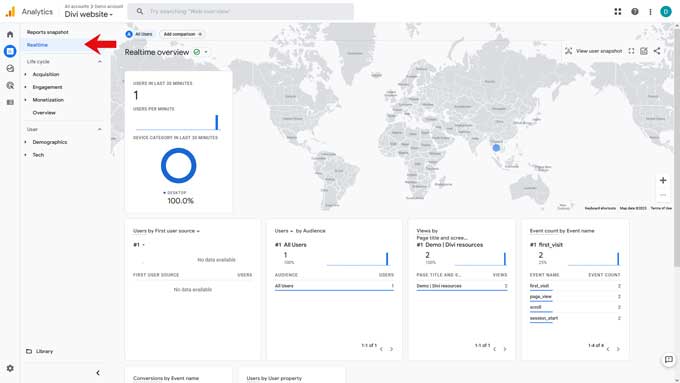Screen dimensions: 680x383
Task: Open the Library link
Action: coord(40,351)
